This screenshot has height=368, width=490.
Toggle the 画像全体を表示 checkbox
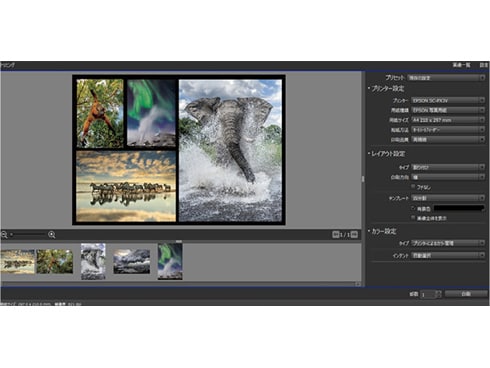coord(413,218)
